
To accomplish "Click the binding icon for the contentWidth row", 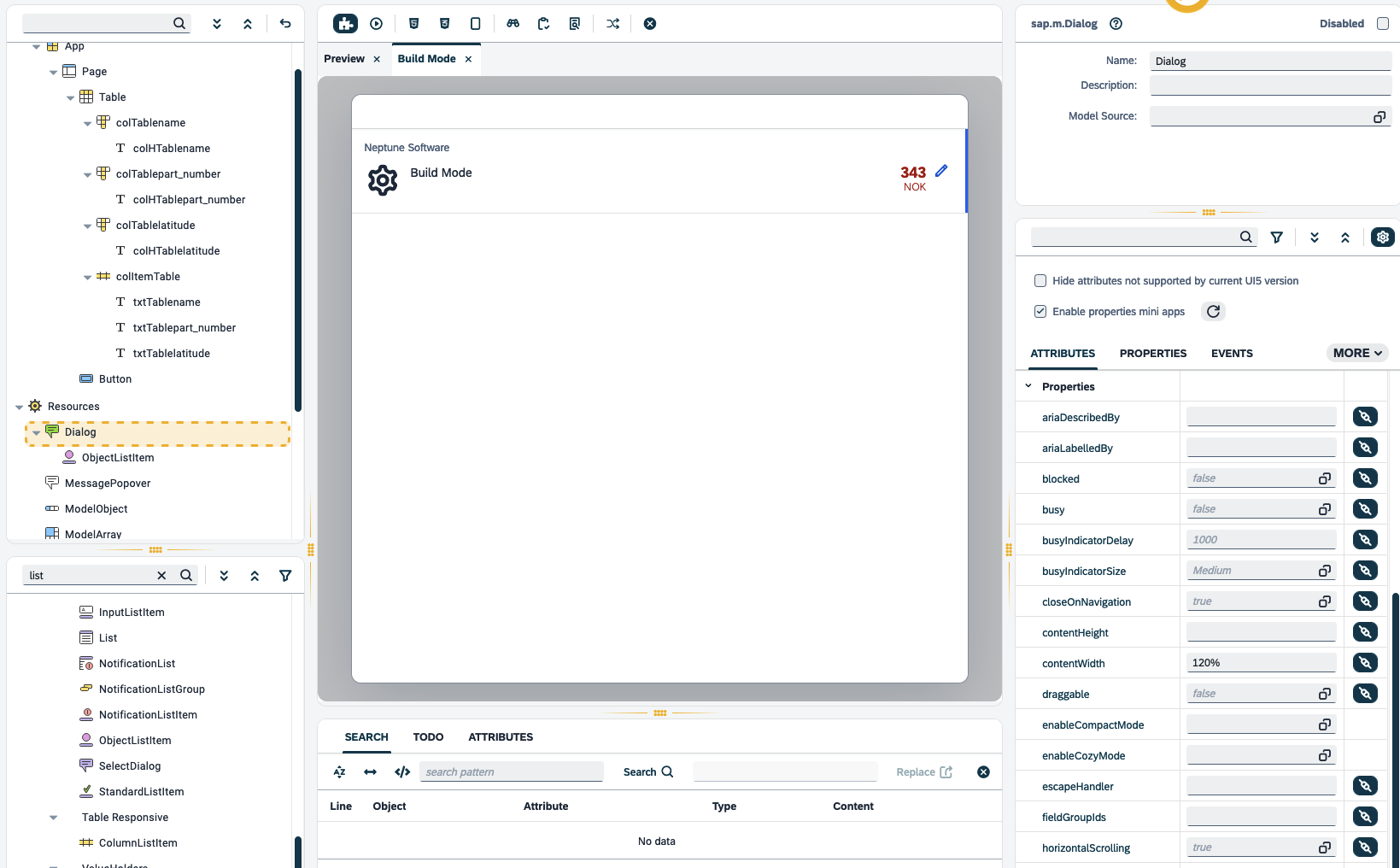I will (x=1365, y=663).
